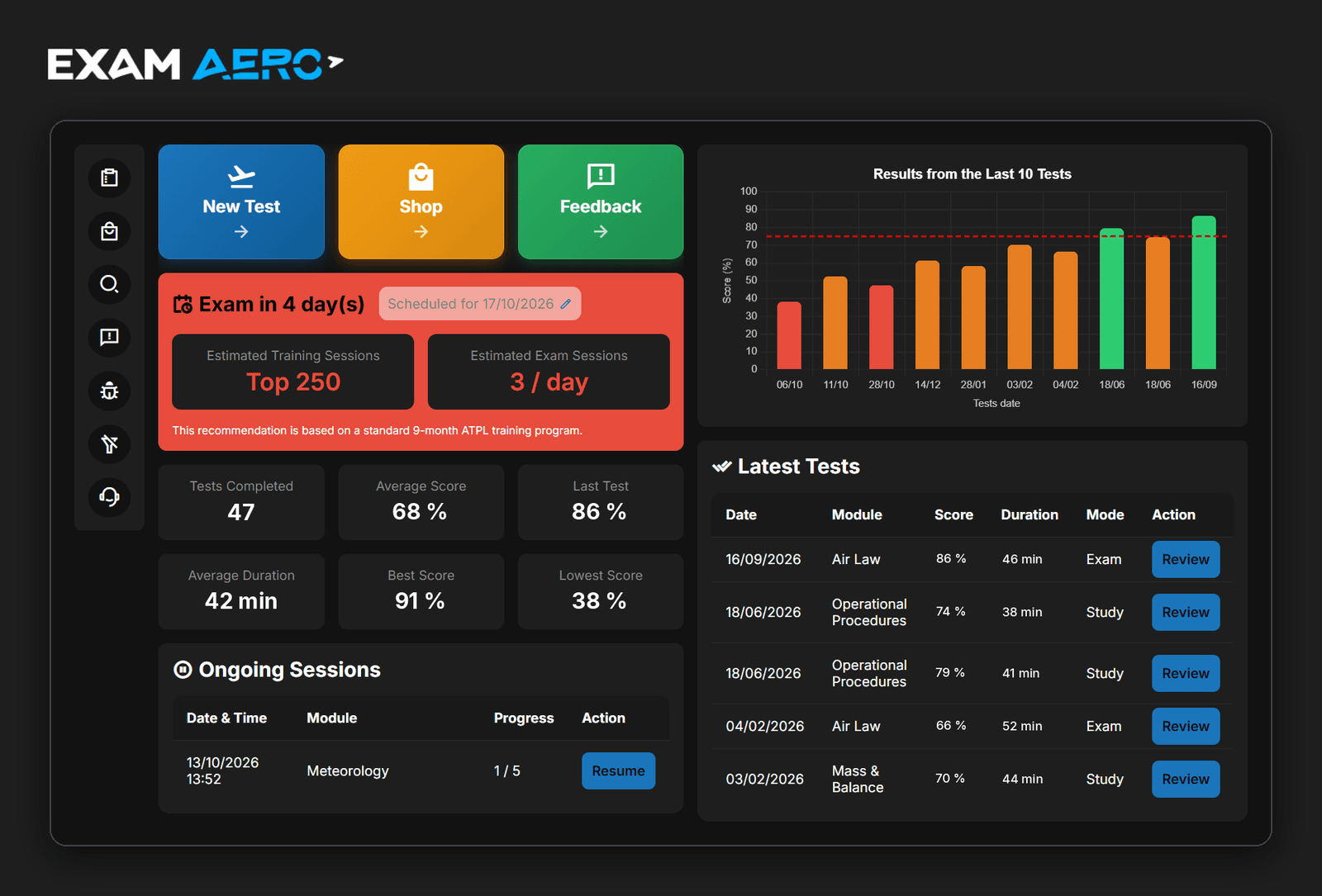Click the calendar icon beside Exam in 4 day(s)

coord(183,304)
